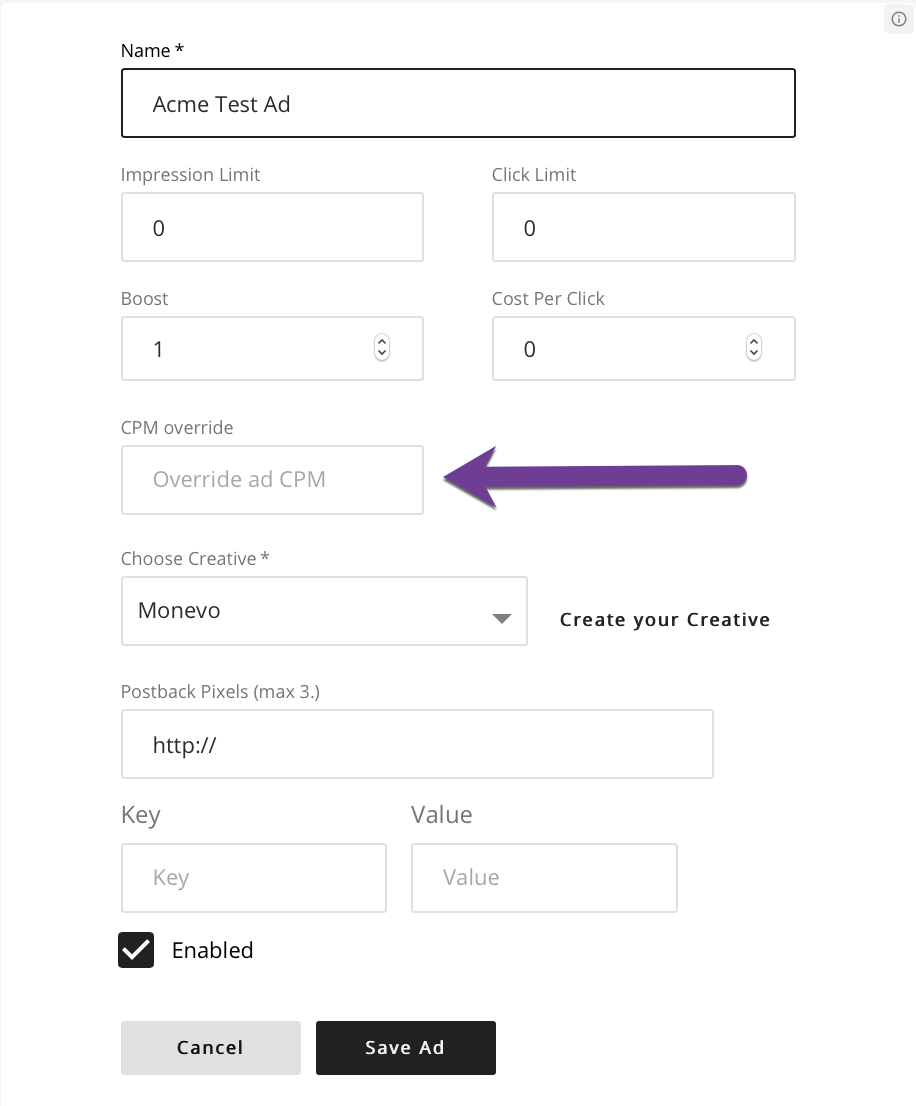The image size is (916, 1106).
Task: Click the Postback Pixels (max 3.) label
Action: click(x=220, y=691)
